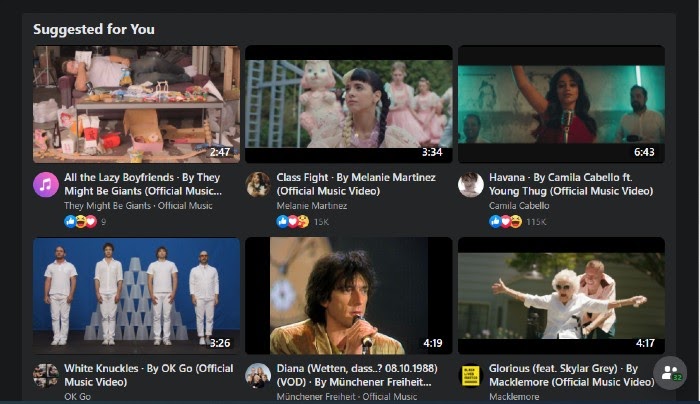
Task: Click the 15K reaction count
Action: (x=321, y=222)
